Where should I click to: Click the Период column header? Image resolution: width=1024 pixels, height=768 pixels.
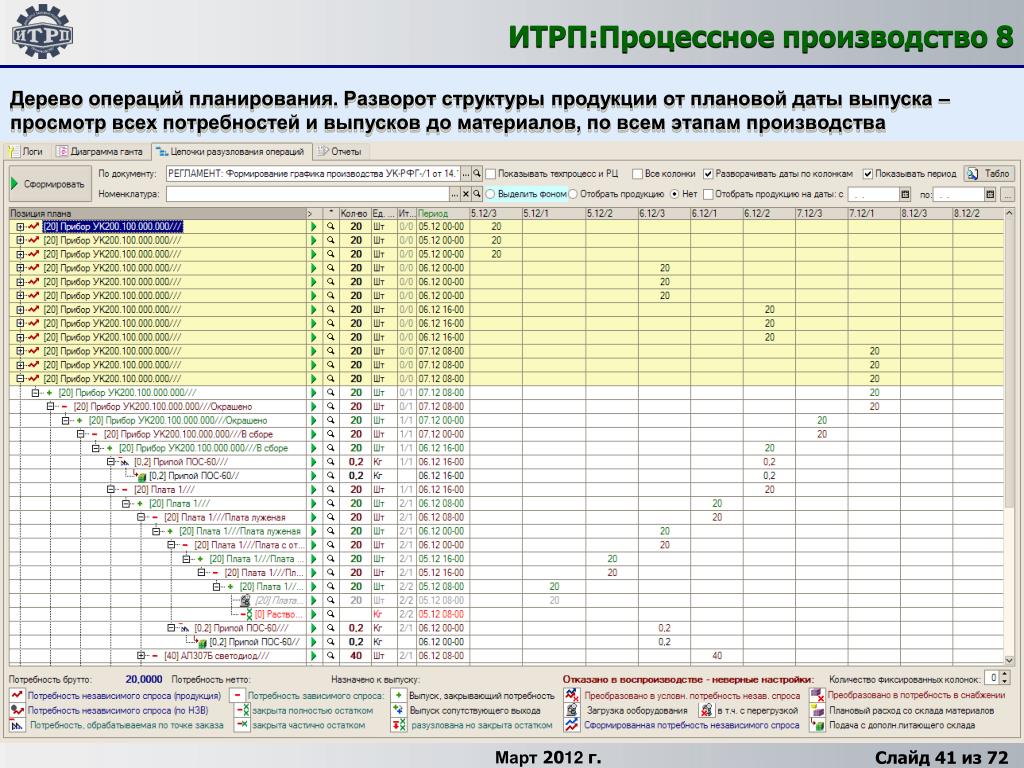443,214
